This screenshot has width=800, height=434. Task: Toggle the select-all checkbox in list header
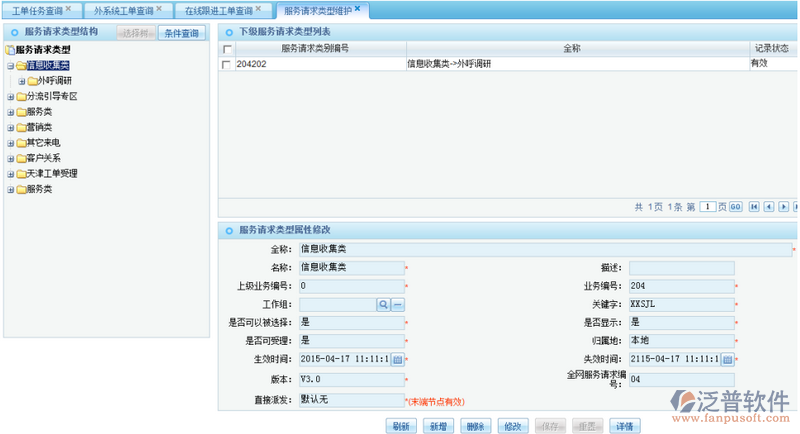coord(227,49)
